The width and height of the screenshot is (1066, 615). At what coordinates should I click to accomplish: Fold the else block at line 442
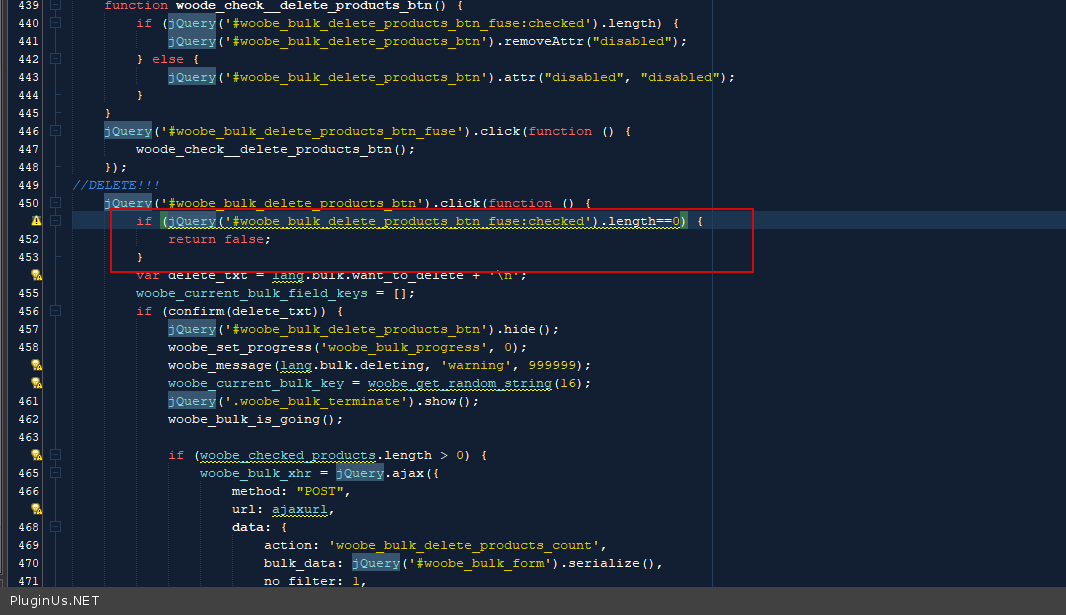click(x=56, y=59)
